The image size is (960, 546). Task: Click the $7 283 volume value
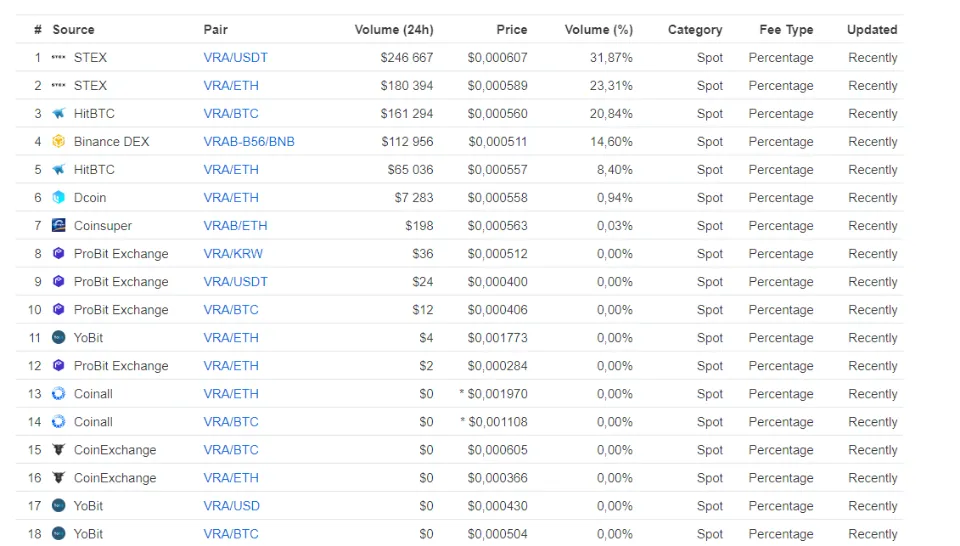pyautogui.click(x=414, y=198)
